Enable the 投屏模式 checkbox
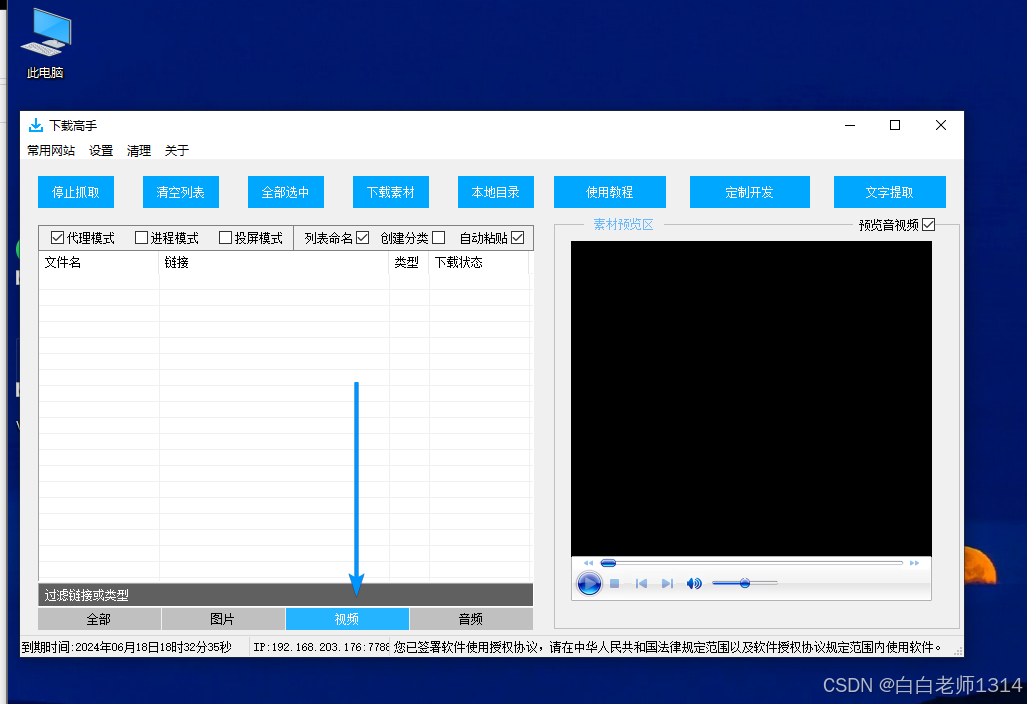 [x=225, y=238]
